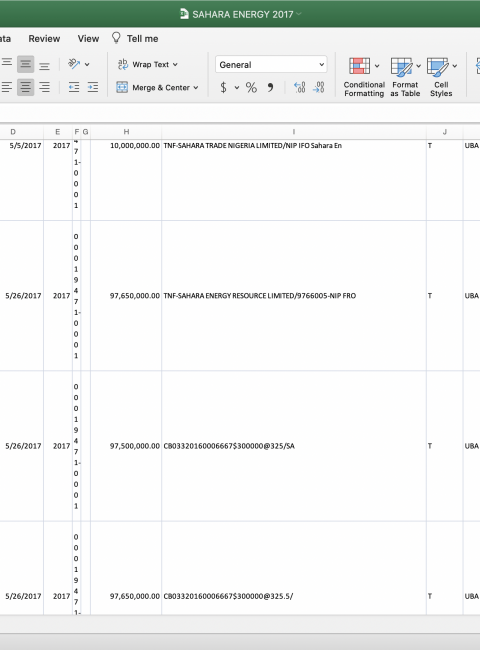The image size is (480, 650).
Task: Switch to the View tab
Action: pyautogui.click(x=88, y=39)
